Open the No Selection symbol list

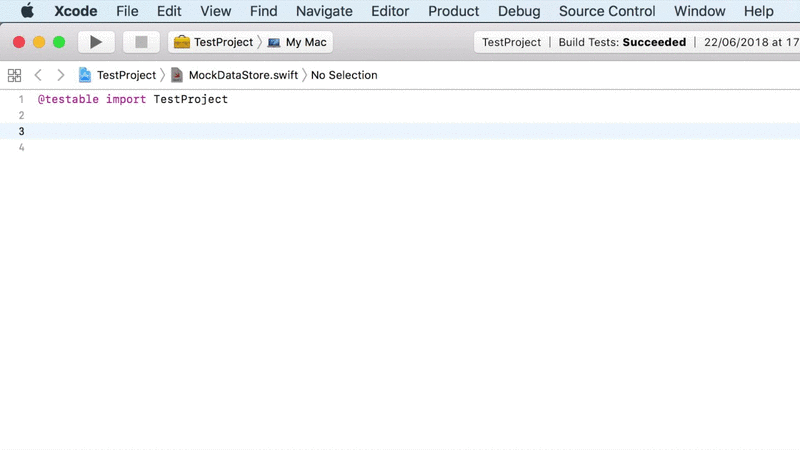[344, 75]
